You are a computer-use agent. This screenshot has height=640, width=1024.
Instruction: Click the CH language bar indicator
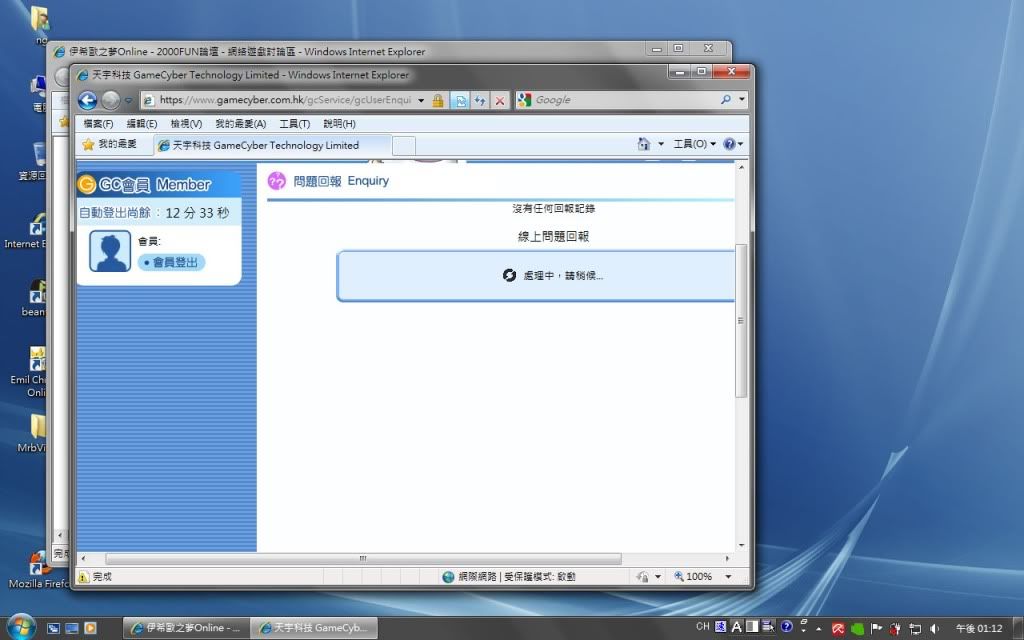703,626
